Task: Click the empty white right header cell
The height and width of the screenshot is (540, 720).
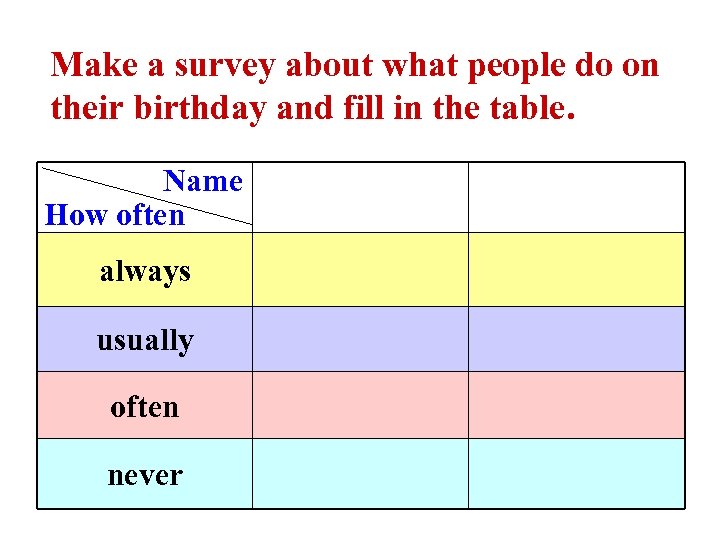Action: pyautogui.click(x=577, y=198)
